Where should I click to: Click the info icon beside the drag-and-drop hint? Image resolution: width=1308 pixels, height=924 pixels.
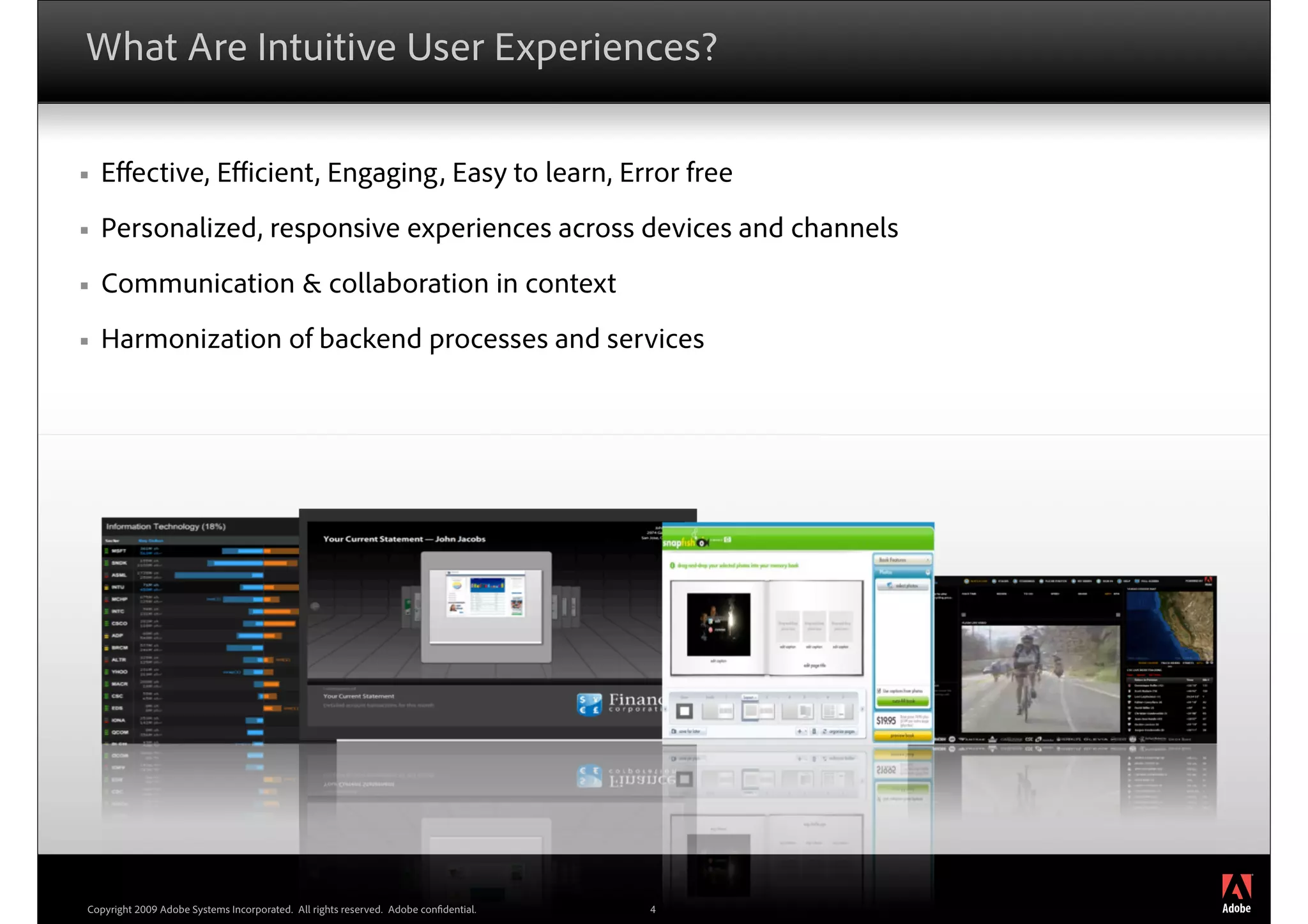click(673, 566)
